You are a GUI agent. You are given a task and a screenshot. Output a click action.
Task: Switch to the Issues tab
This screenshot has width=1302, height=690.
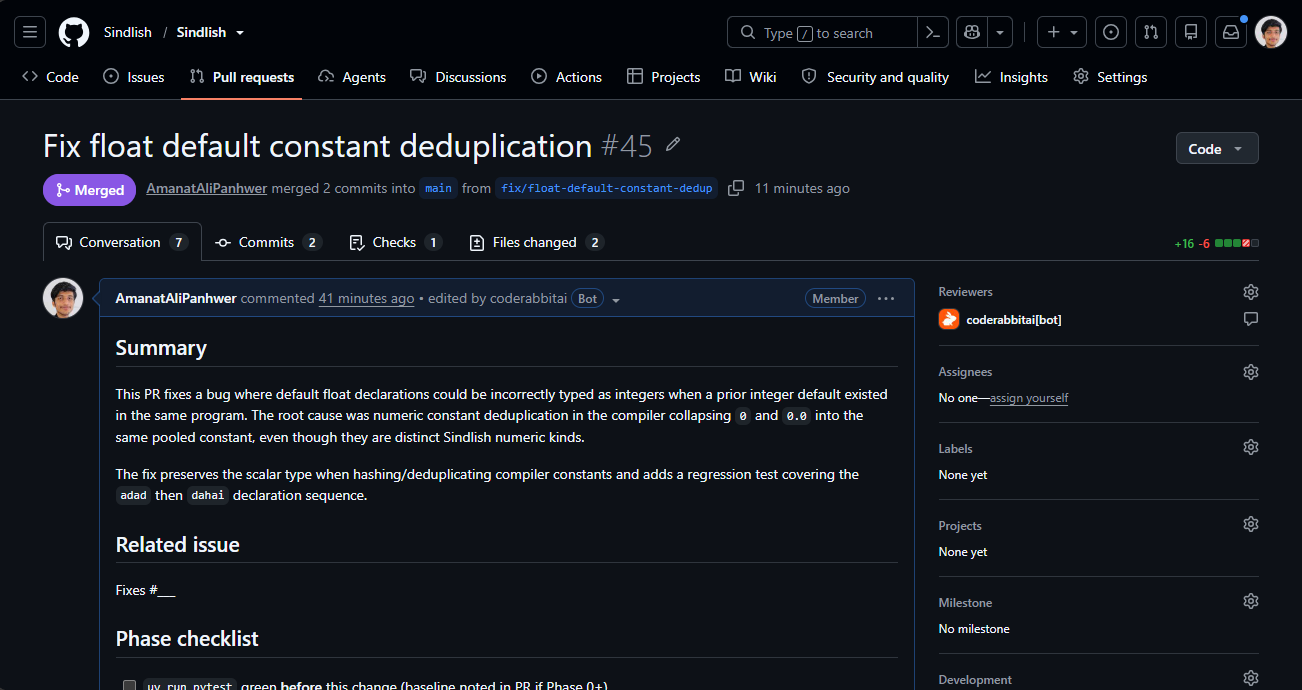tap(134, 77)
